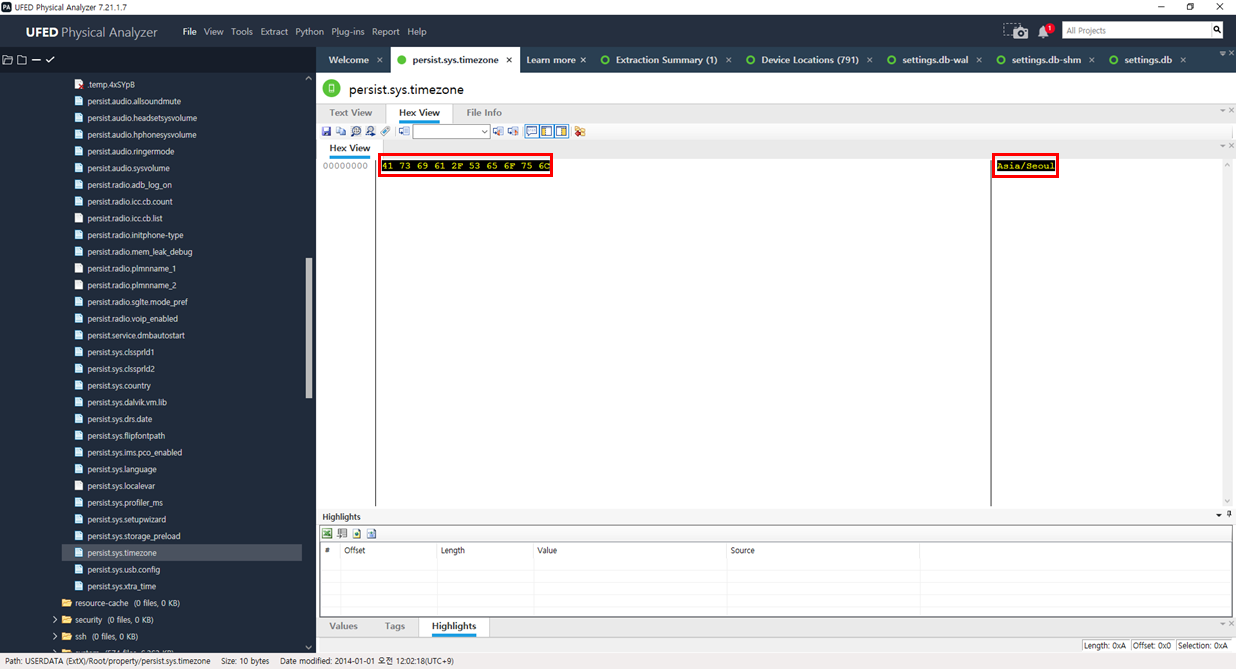The height and width of the screenshot is (669, 1236).
Task: Click the Find next icon in Hex toolbar
Action: (x=370, y=131)
